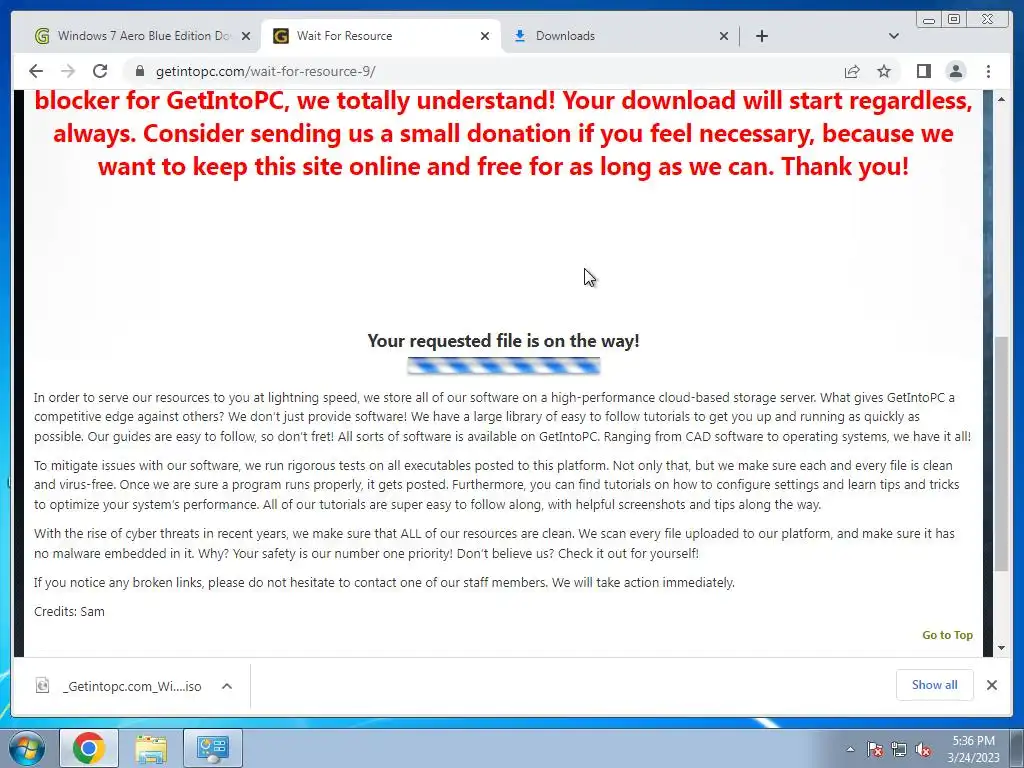Dismiss the downloads bar

tap(991, 684)
